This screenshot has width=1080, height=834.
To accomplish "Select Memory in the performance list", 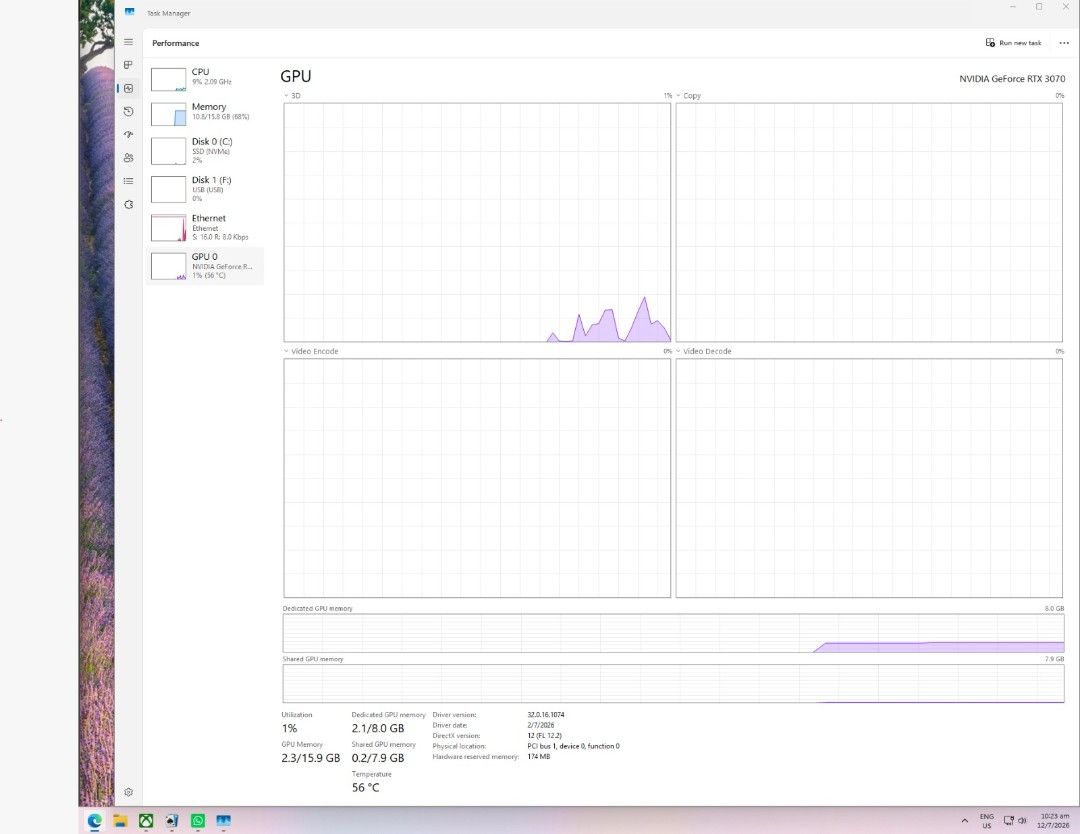I will (205, 112).
